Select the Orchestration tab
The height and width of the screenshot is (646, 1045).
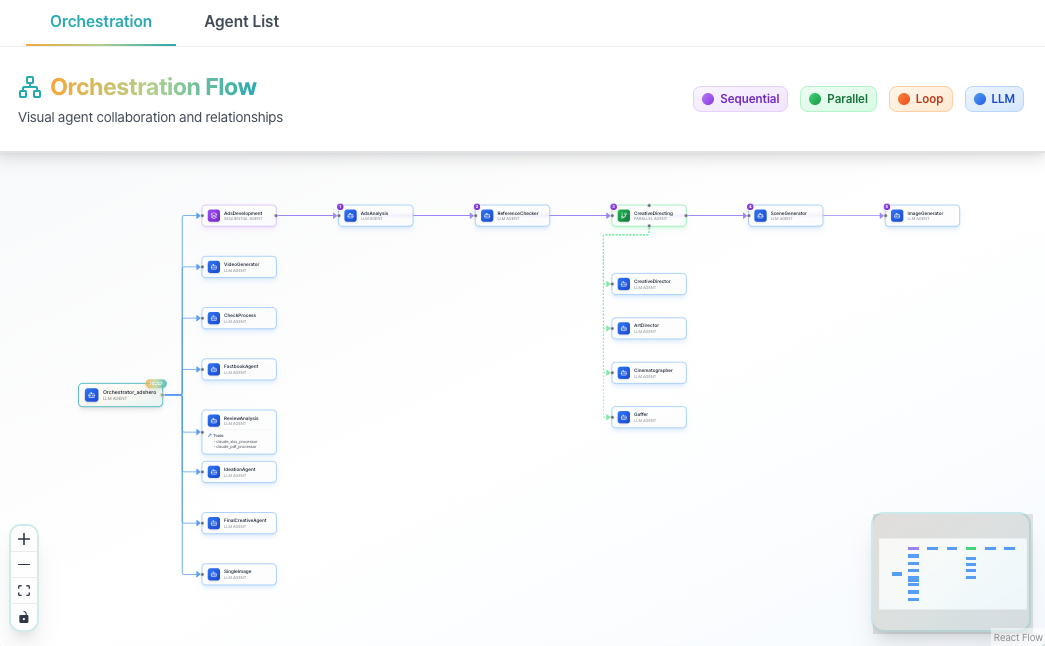tap(100, 21)
